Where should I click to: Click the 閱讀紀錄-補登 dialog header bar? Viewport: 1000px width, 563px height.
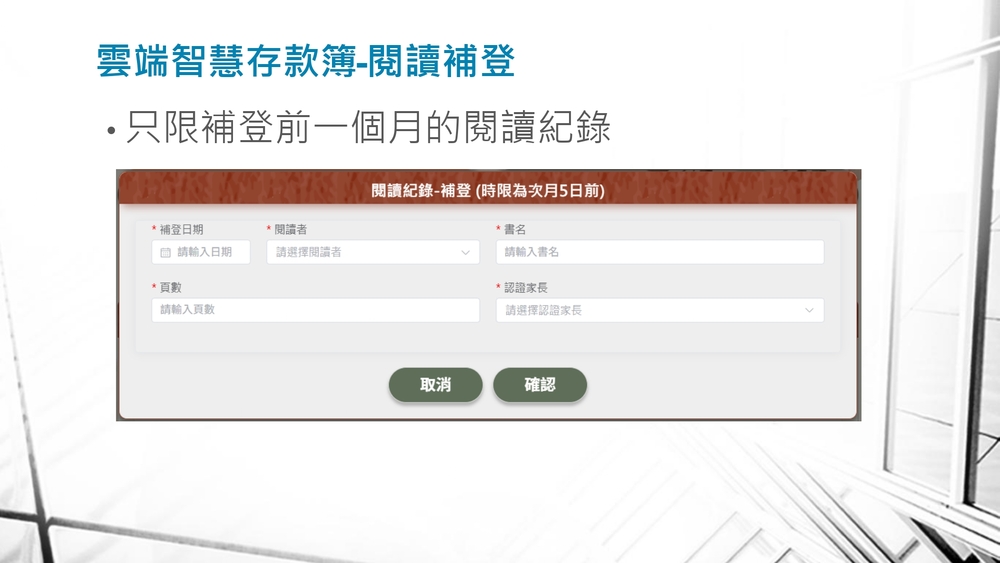pyautogui.click(x=488, y=189)
